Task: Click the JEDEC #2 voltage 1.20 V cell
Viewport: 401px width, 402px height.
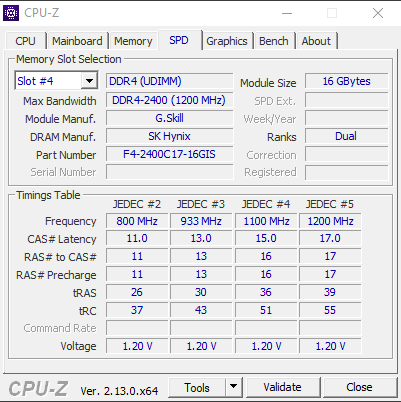Action: click(x=137, y=346)
